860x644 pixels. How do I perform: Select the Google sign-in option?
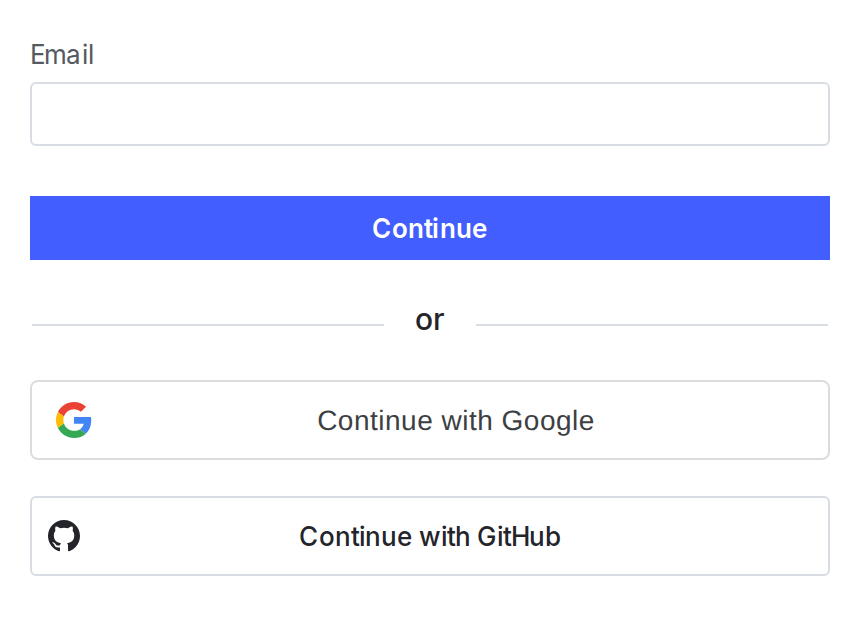coord(430,420)
